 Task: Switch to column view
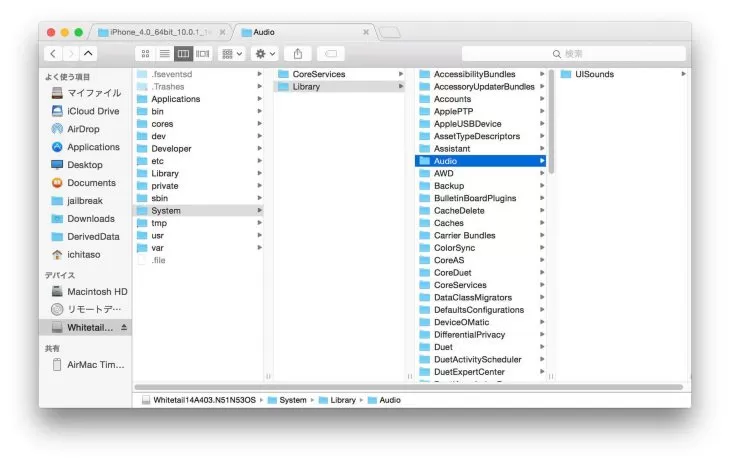point(183,54)
